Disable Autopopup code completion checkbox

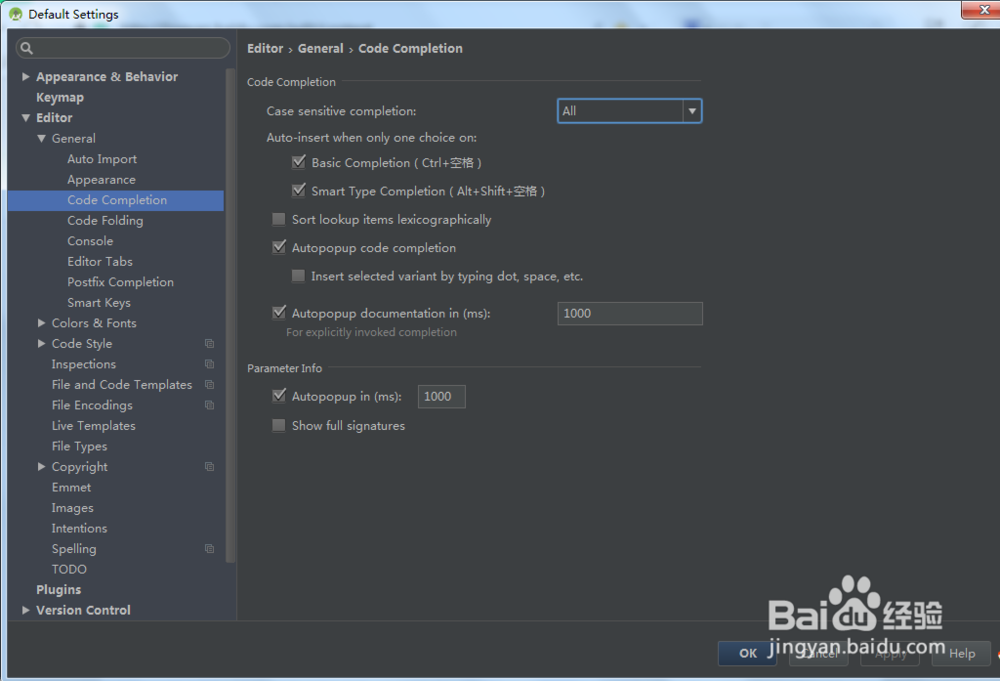coord(279,247)
